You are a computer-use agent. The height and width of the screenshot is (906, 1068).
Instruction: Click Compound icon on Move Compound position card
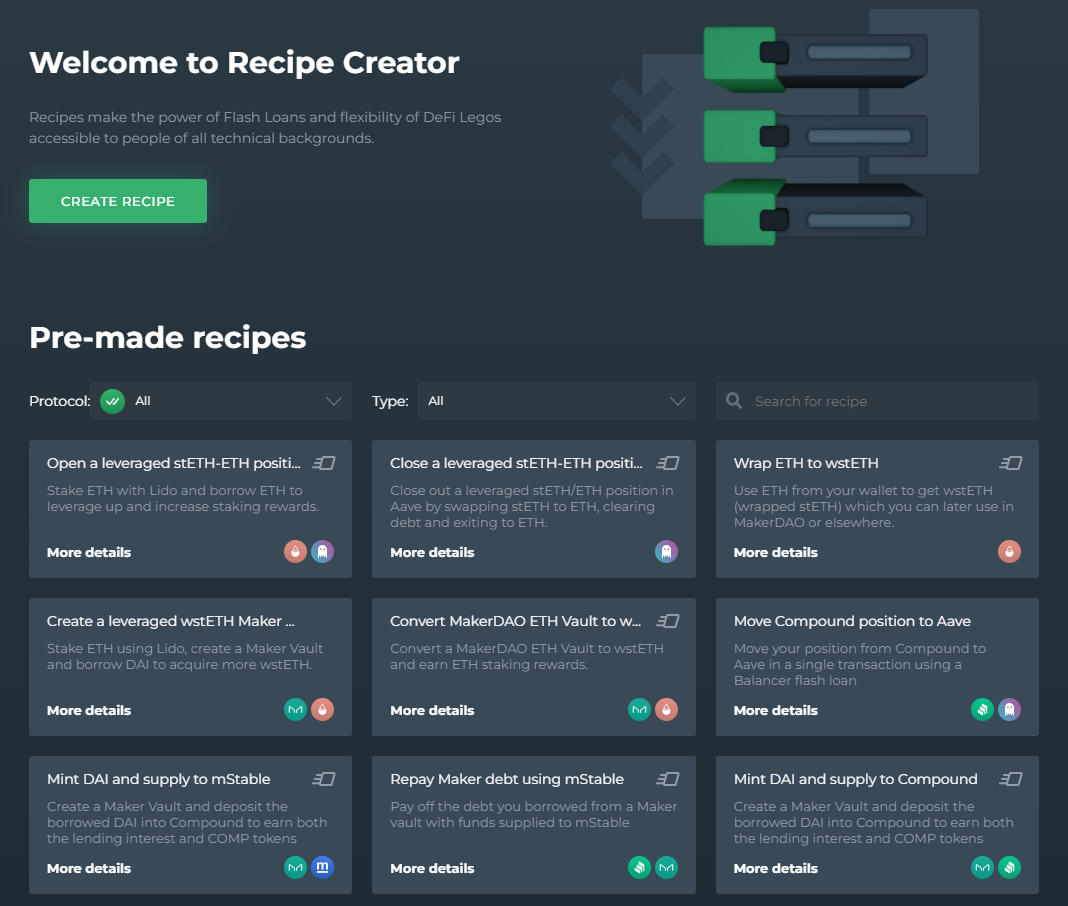pos(982,710)
